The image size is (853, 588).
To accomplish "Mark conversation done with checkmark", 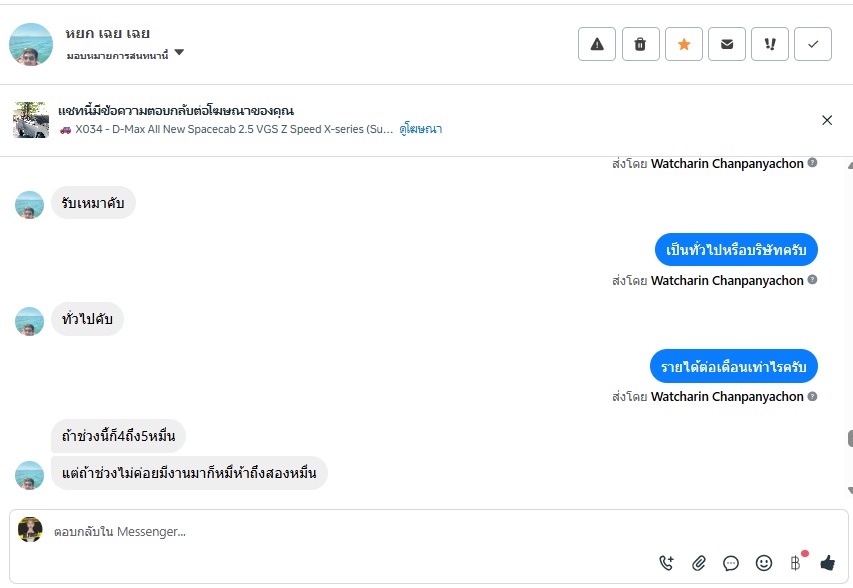I will [813, 44].
